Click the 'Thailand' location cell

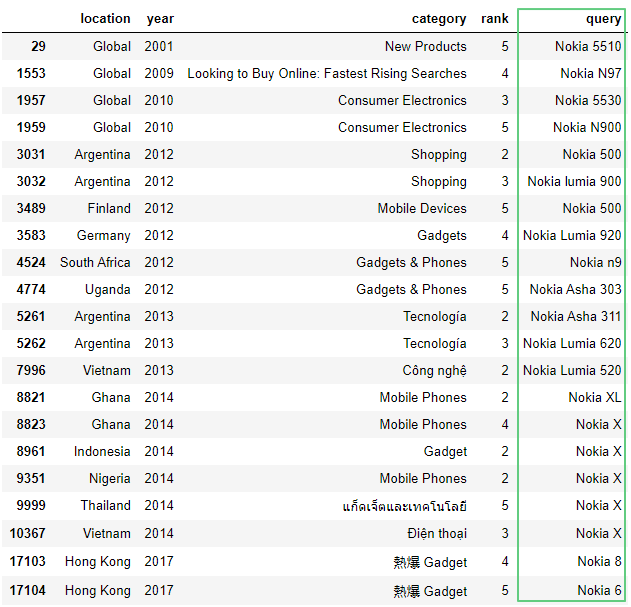tap(105, 505)
